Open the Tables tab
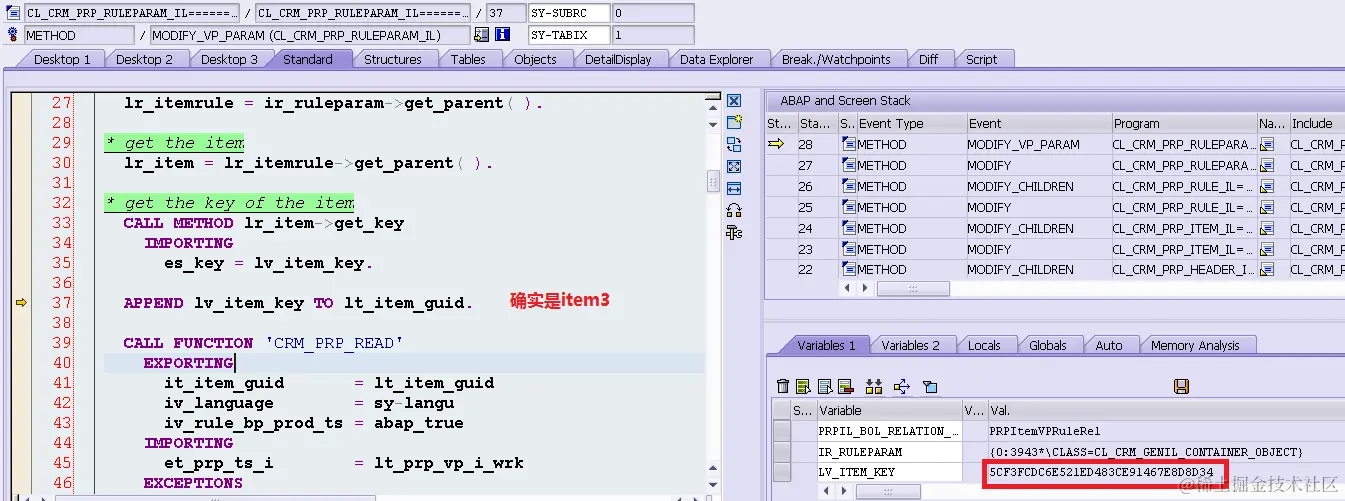Viewport: 1345px width, 501px height. [x=468, y=59]
